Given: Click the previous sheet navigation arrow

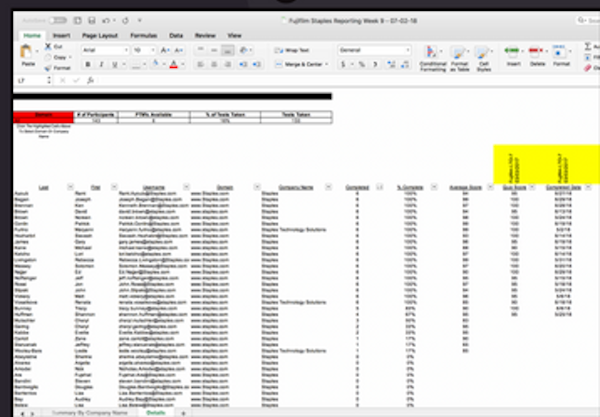Looking at the screenshot, I should coord(23,414).
